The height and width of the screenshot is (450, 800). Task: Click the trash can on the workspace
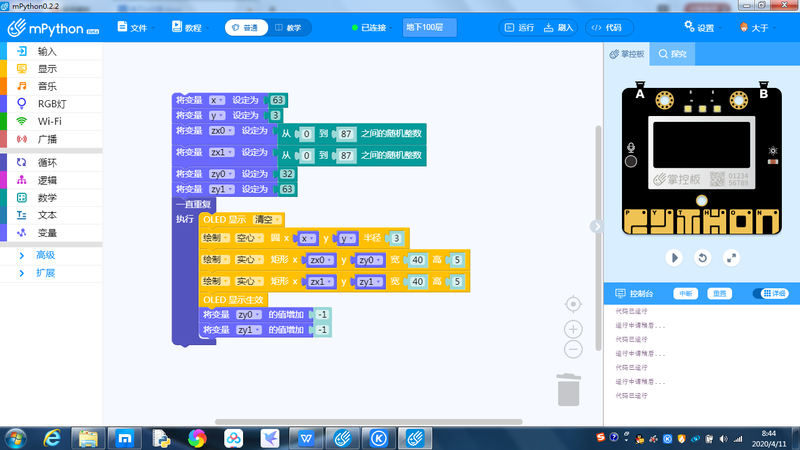tap(567, 389)
